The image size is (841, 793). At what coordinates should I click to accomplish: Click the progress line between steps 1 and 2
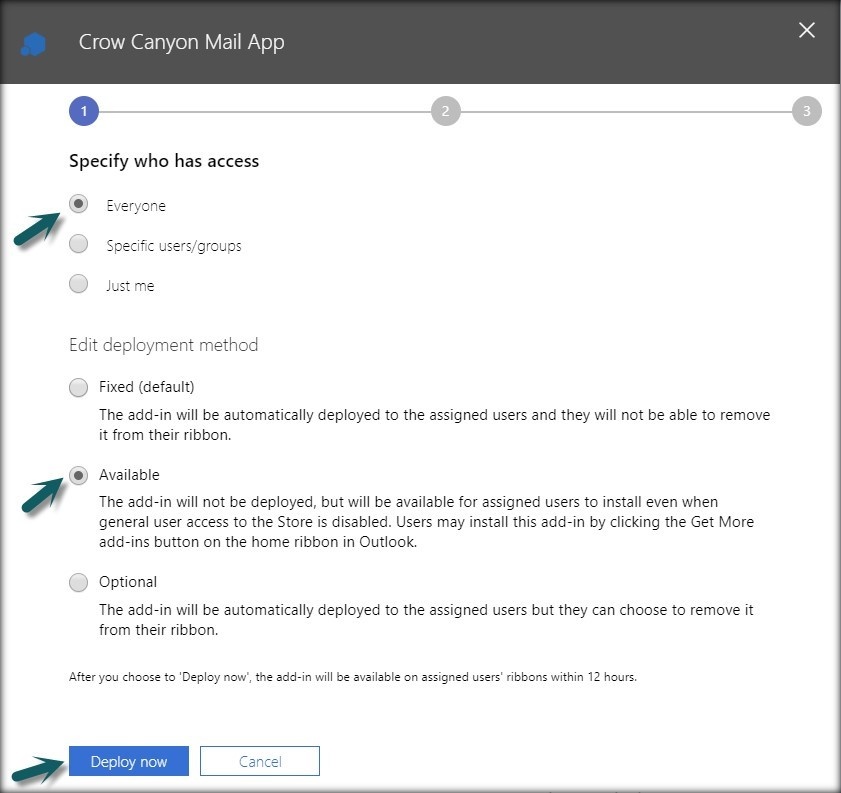point(265,112)
